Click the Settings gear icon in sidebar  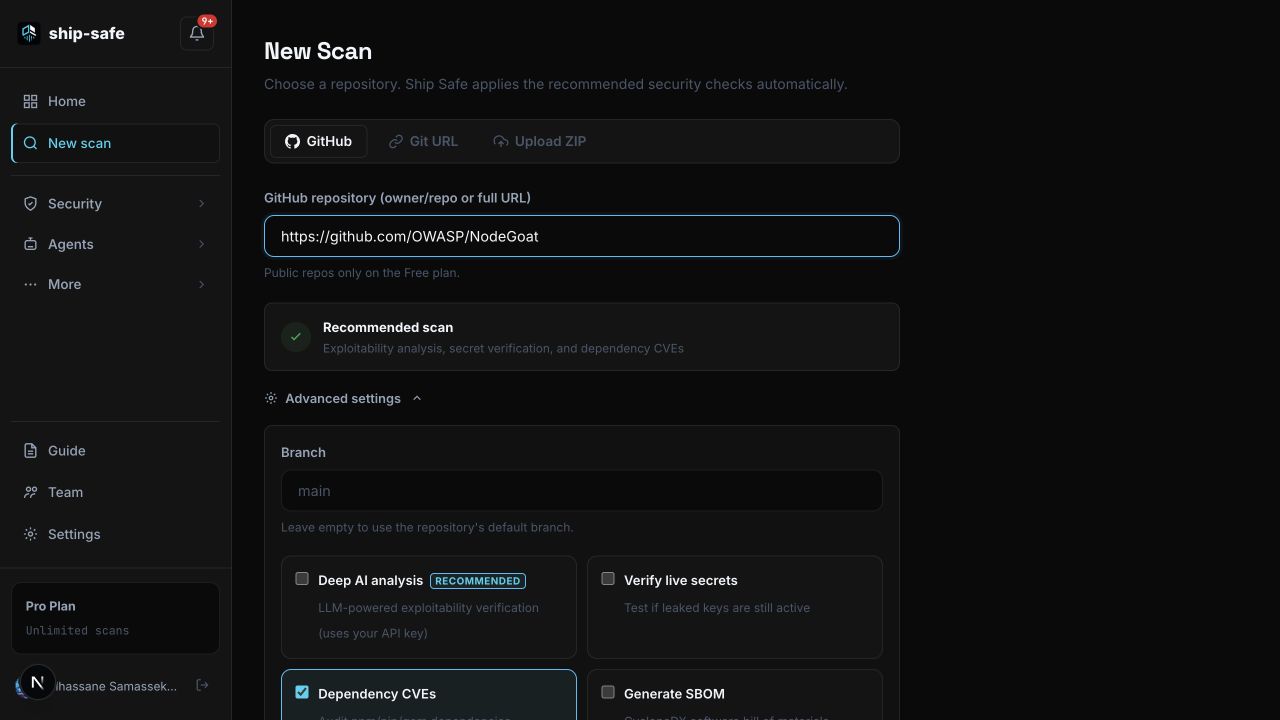coord(30,534)
